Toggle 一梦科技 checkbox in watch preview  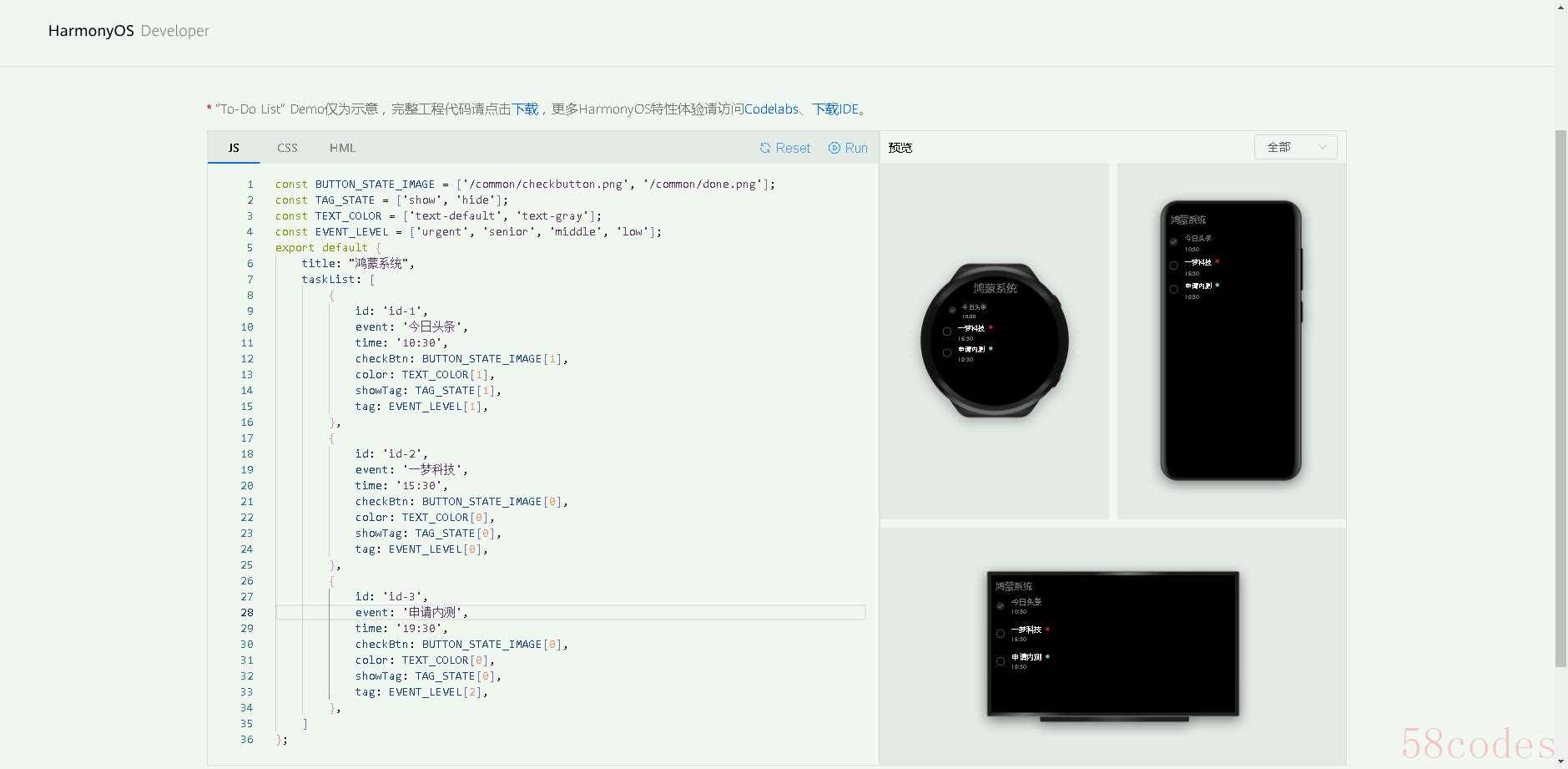(x=947, y=331)
